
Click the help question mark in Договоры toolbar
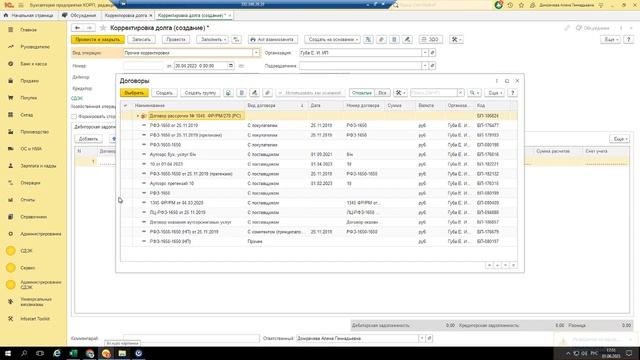pos(513,93)
